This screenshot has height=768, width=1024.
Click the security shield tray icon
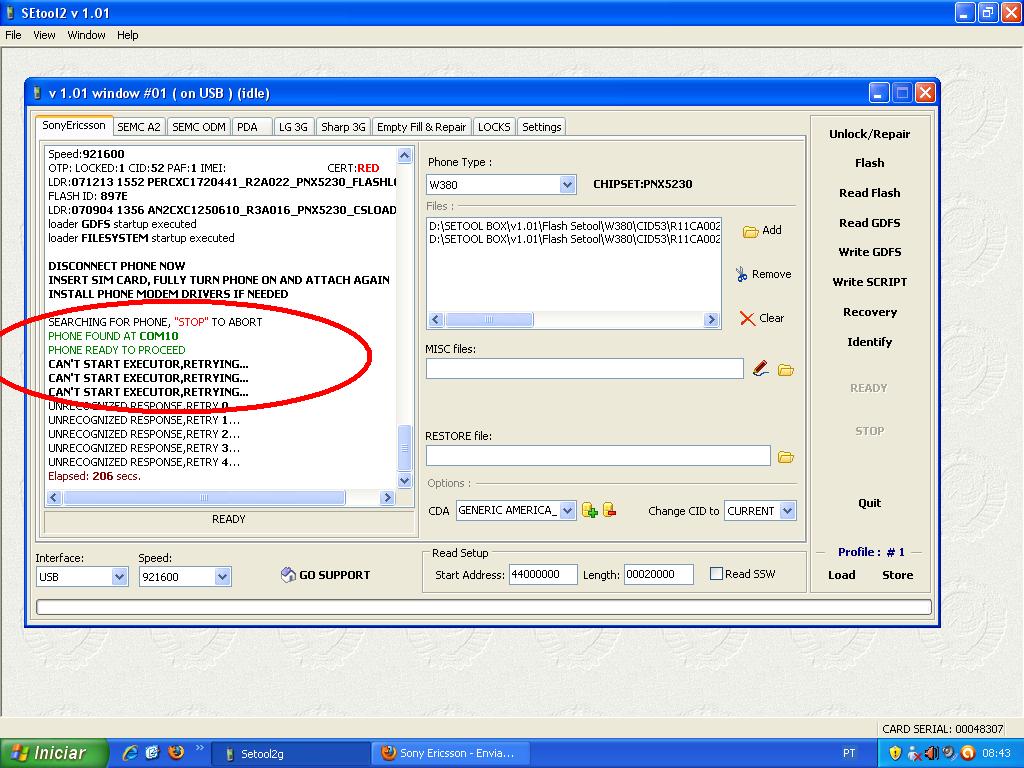[895, 754]
